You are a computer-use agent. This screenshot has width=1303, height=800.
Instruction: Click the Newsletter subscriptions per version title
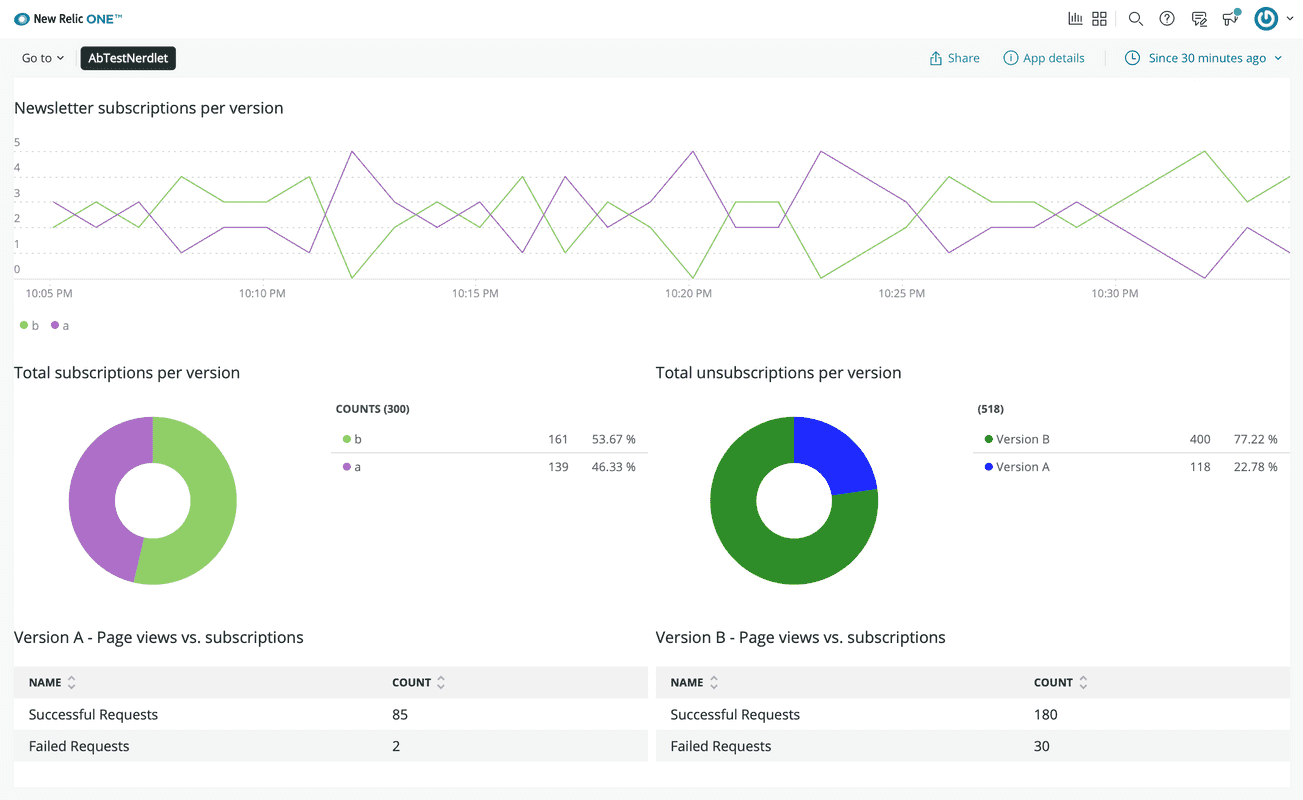(149, 108)
